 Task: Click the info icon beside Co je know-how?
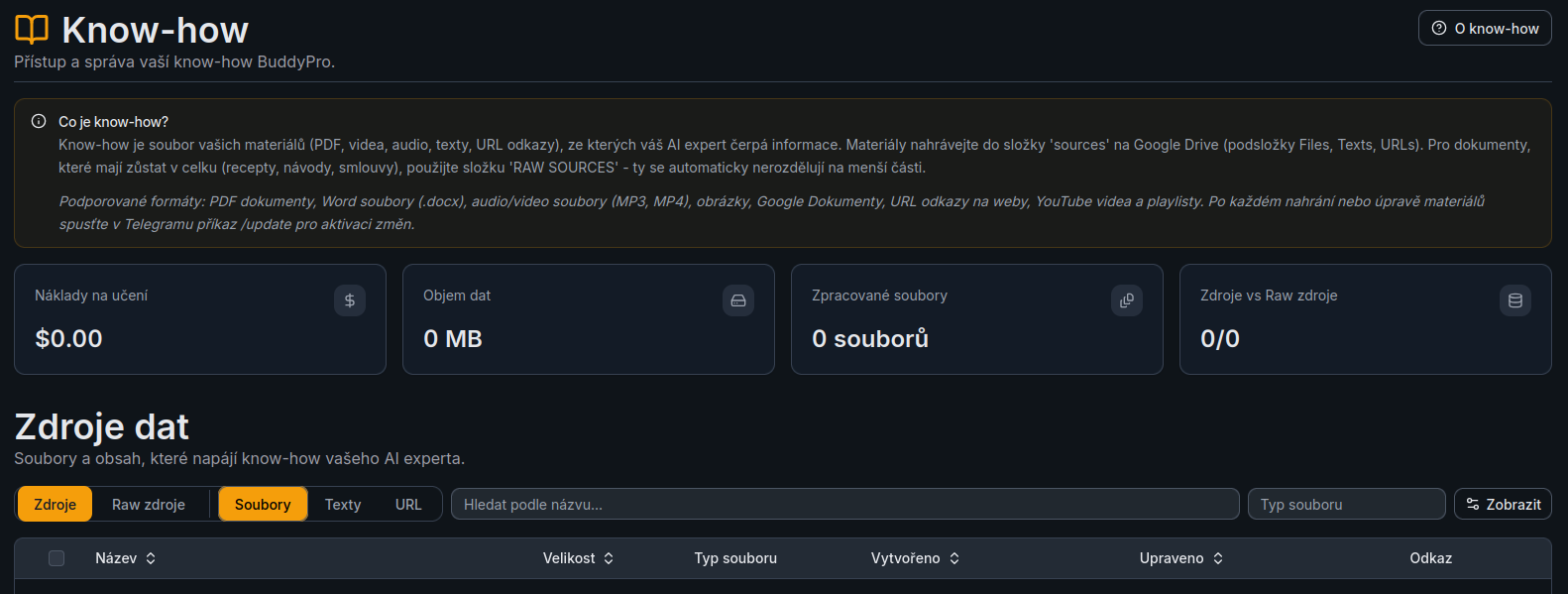click(x=39, y=121)
